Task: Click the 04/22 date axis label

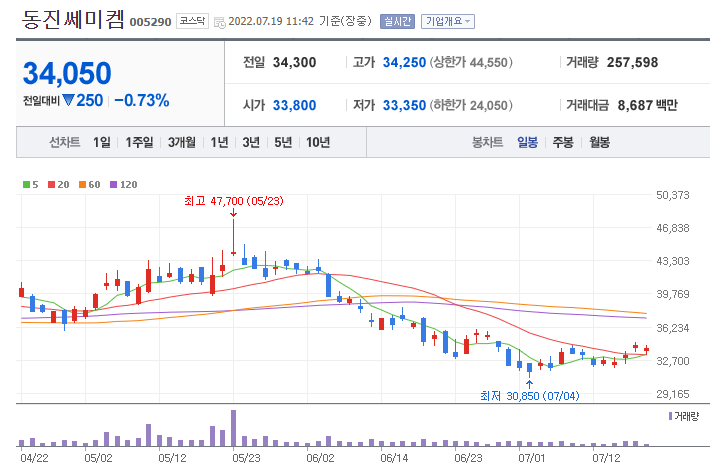Action: coord(34,458)
